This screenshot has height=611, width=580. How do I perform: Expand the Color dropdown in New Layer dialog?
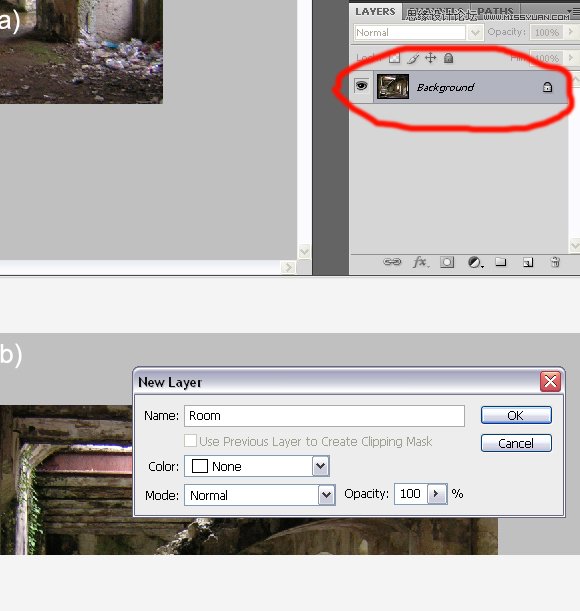(x=320, y=466)
